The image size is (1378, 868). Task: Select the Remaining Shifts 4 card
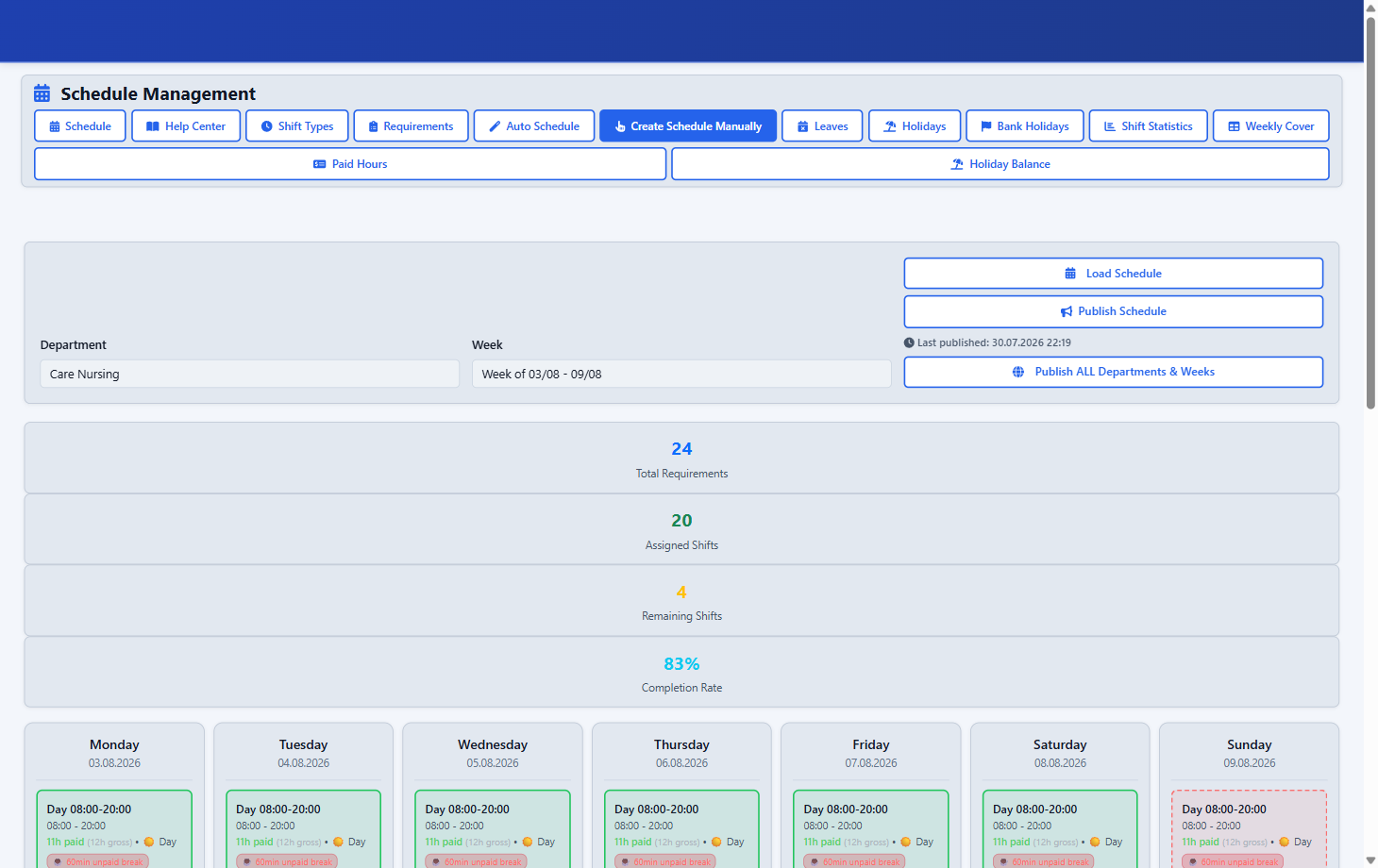(x=681, y=601)
